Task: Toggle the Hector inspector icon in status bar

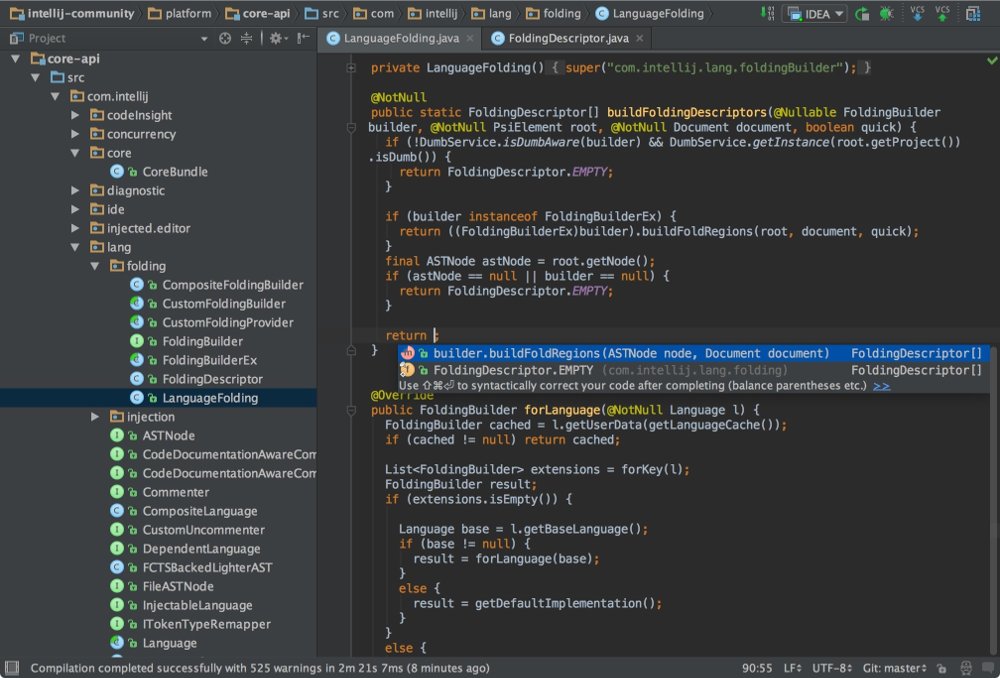Action: pyautogui.click(x=964, y=668)
